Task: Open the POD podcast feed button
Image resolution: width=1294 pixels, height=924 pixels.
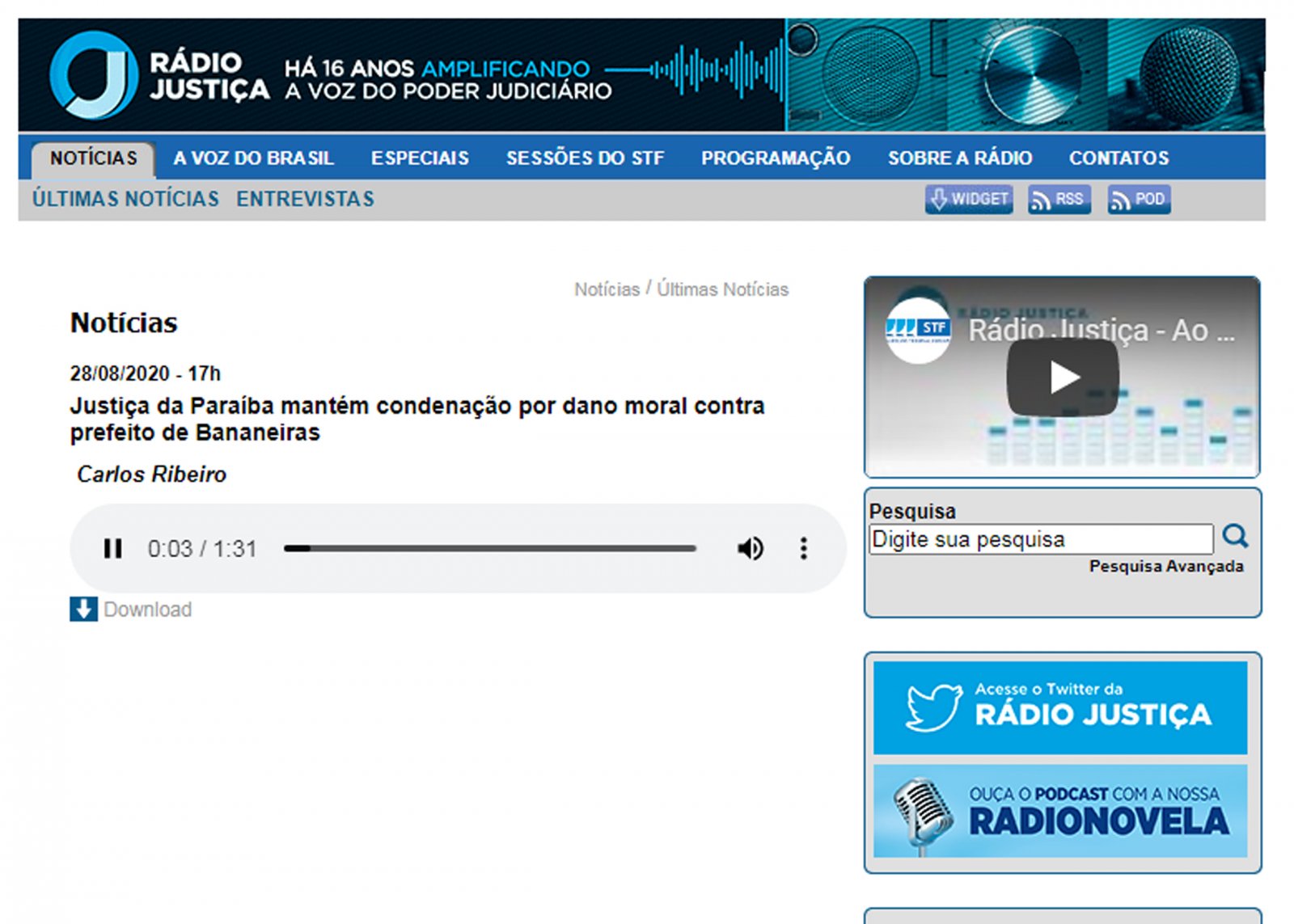Action: 1139,199
